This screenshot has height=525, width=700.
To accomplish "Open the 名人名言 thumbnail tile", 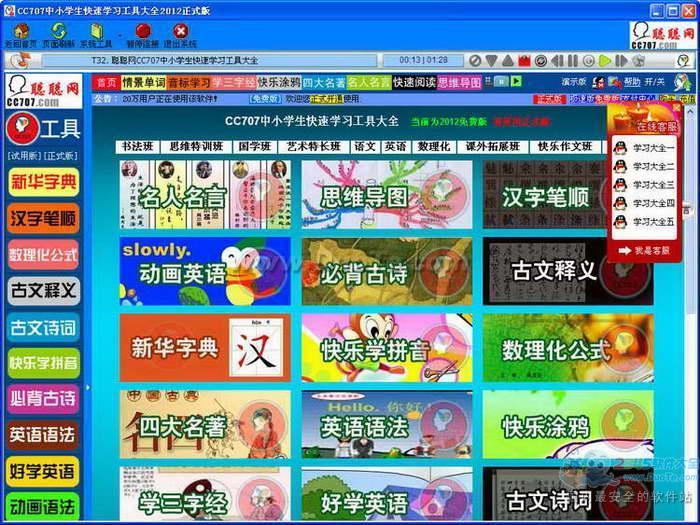I will [x=205, y=195].
